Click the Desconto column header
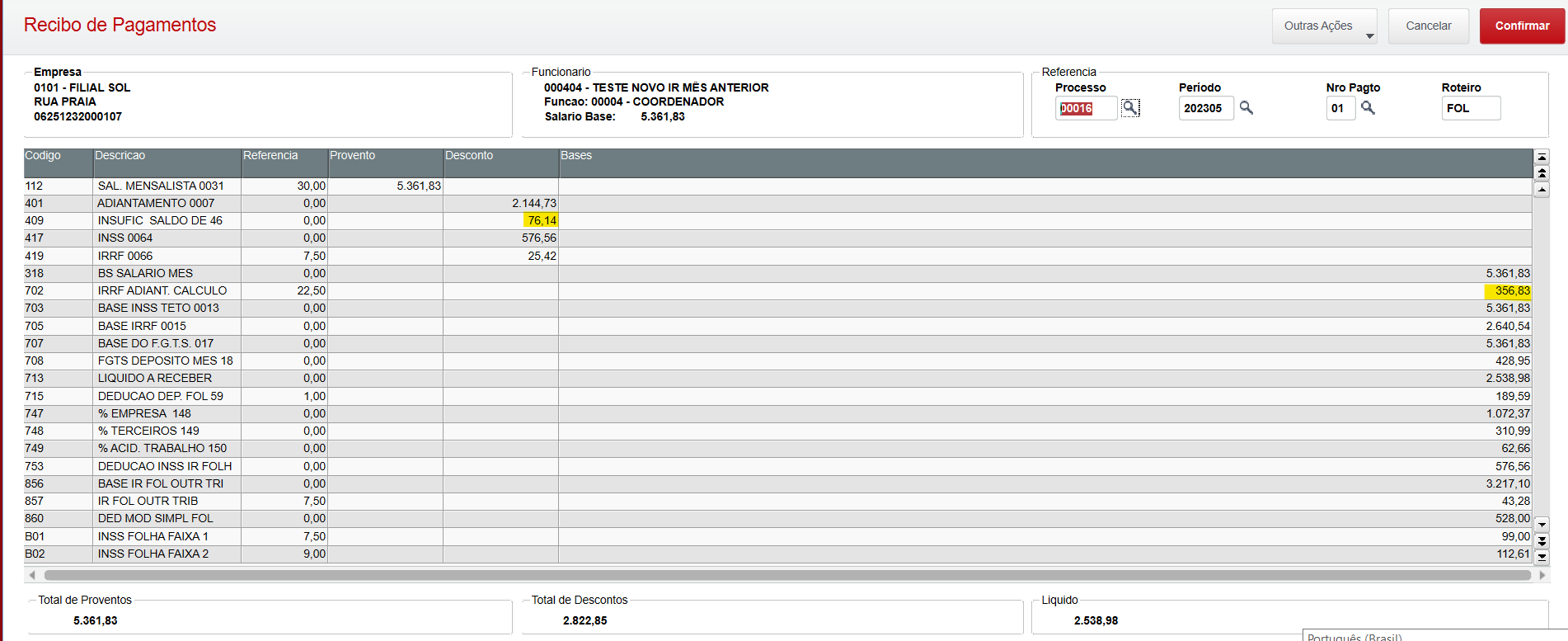Screen dimensions: 1568x641 500,163
